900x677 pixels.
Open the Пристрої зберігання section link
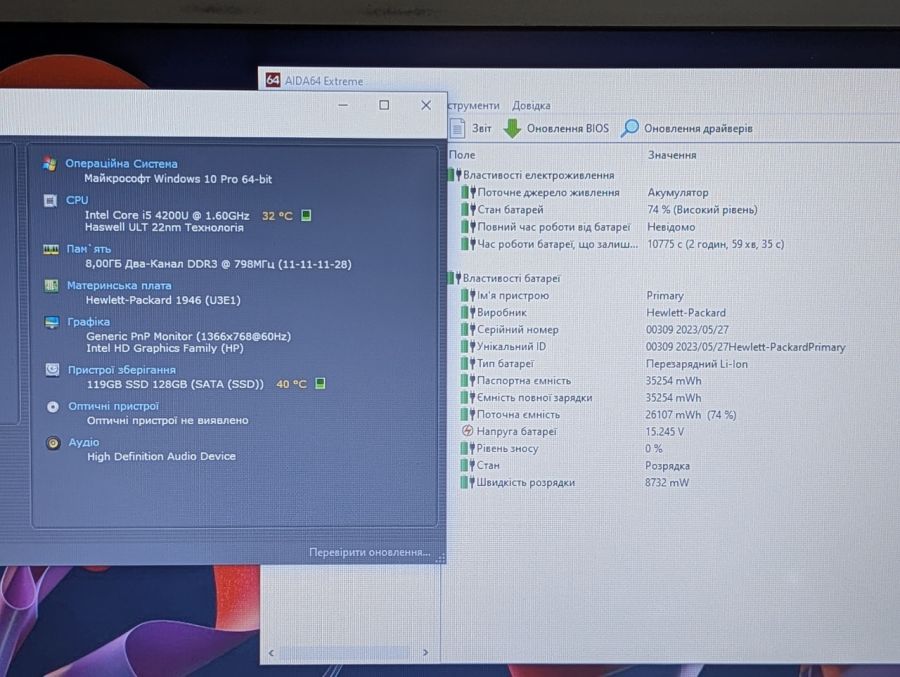pyautogui.click(x=122, y=370)
